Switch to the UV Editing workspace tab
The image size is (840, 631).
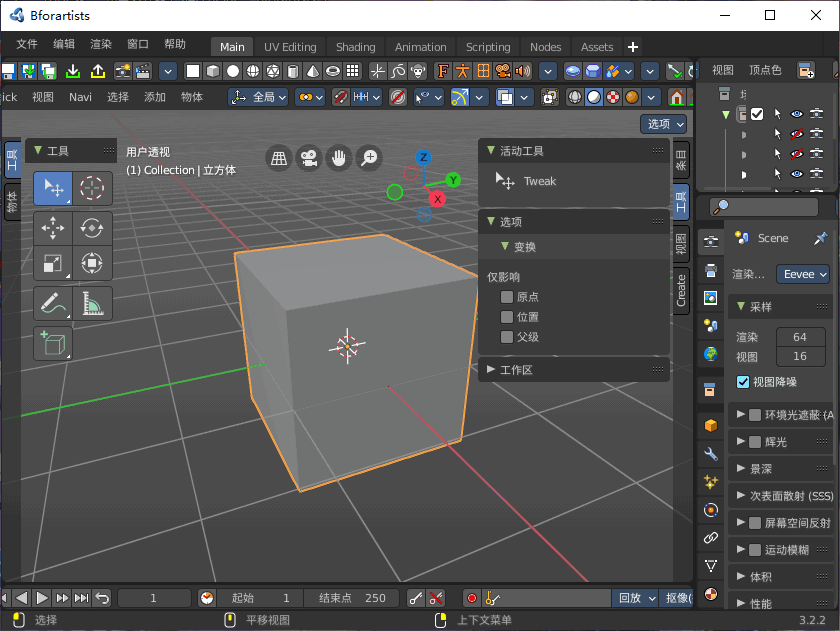pyautogui.click(x=290, y=47)
